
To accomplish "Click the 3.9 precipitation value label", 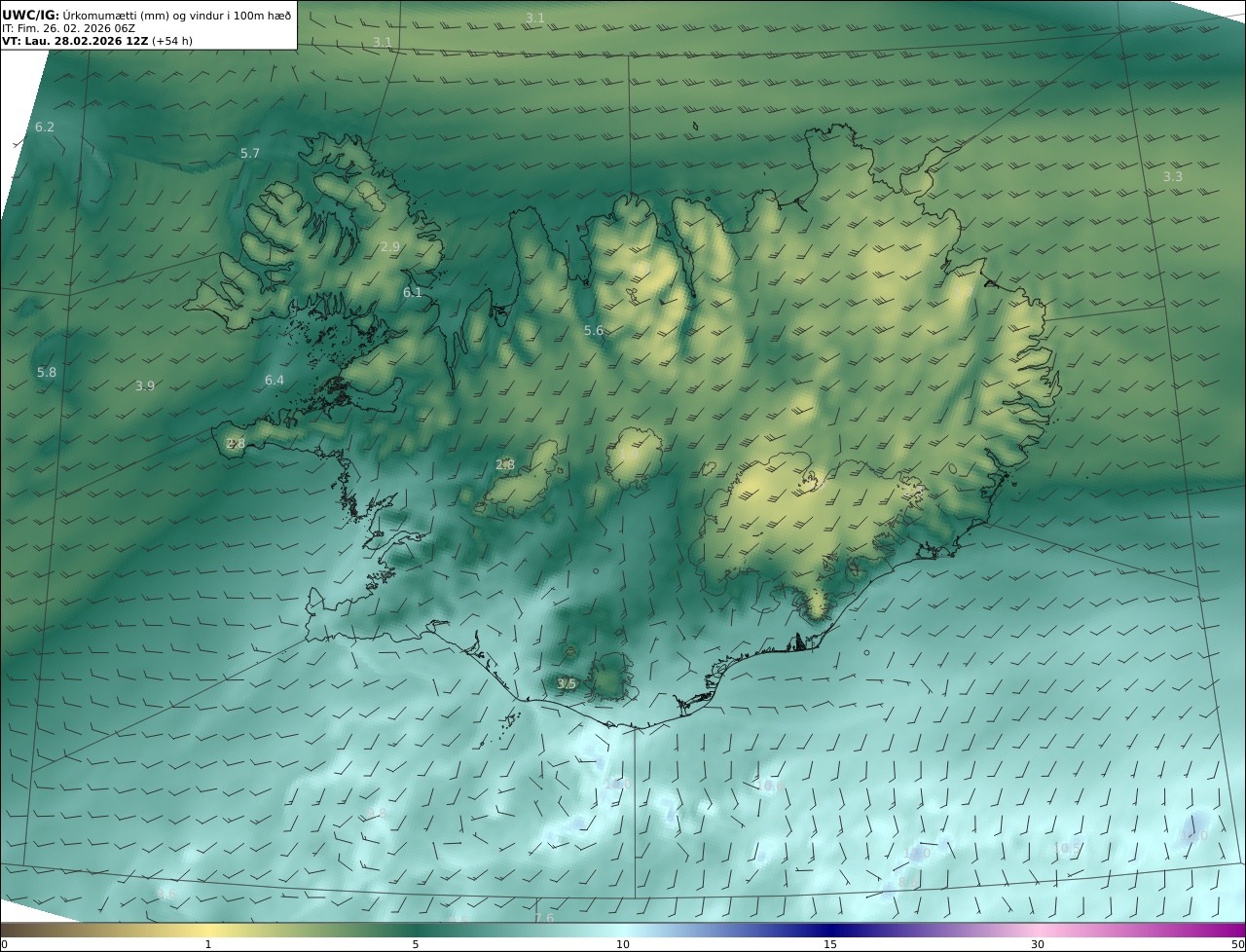I will pos(145,386).
